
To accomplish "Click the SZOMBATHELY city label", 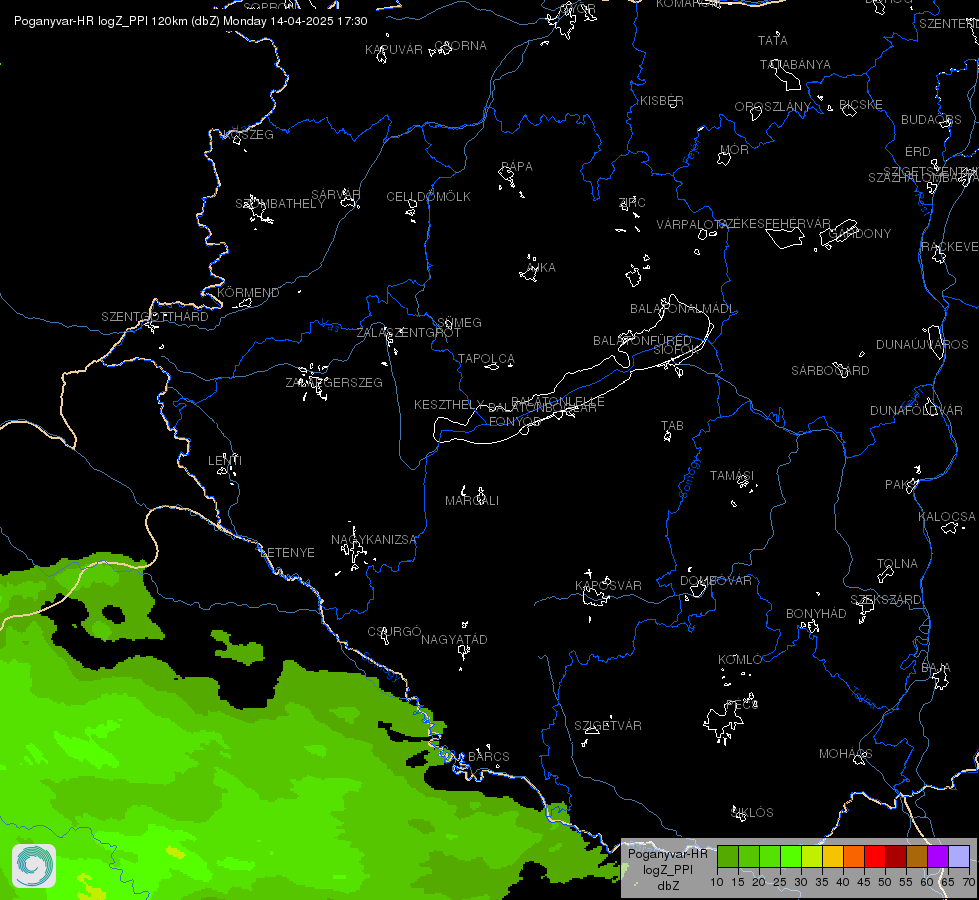I will tap(280, 204).
